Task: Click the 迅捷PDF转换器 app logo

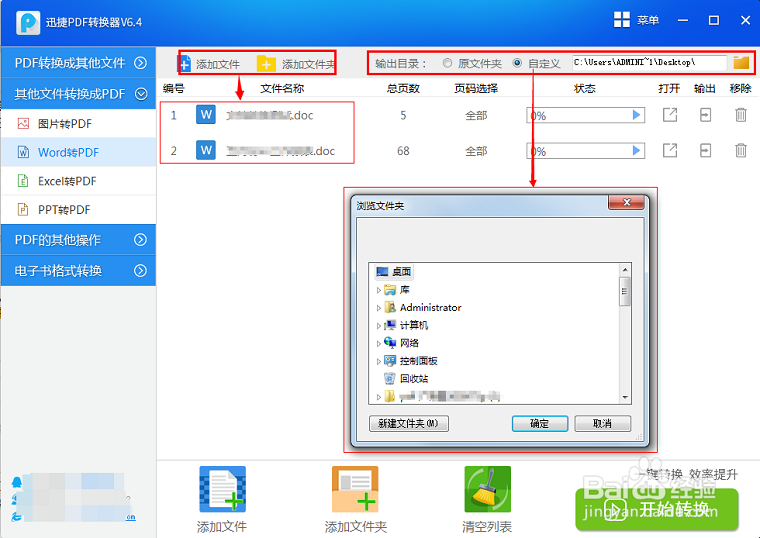Action: 28,22
